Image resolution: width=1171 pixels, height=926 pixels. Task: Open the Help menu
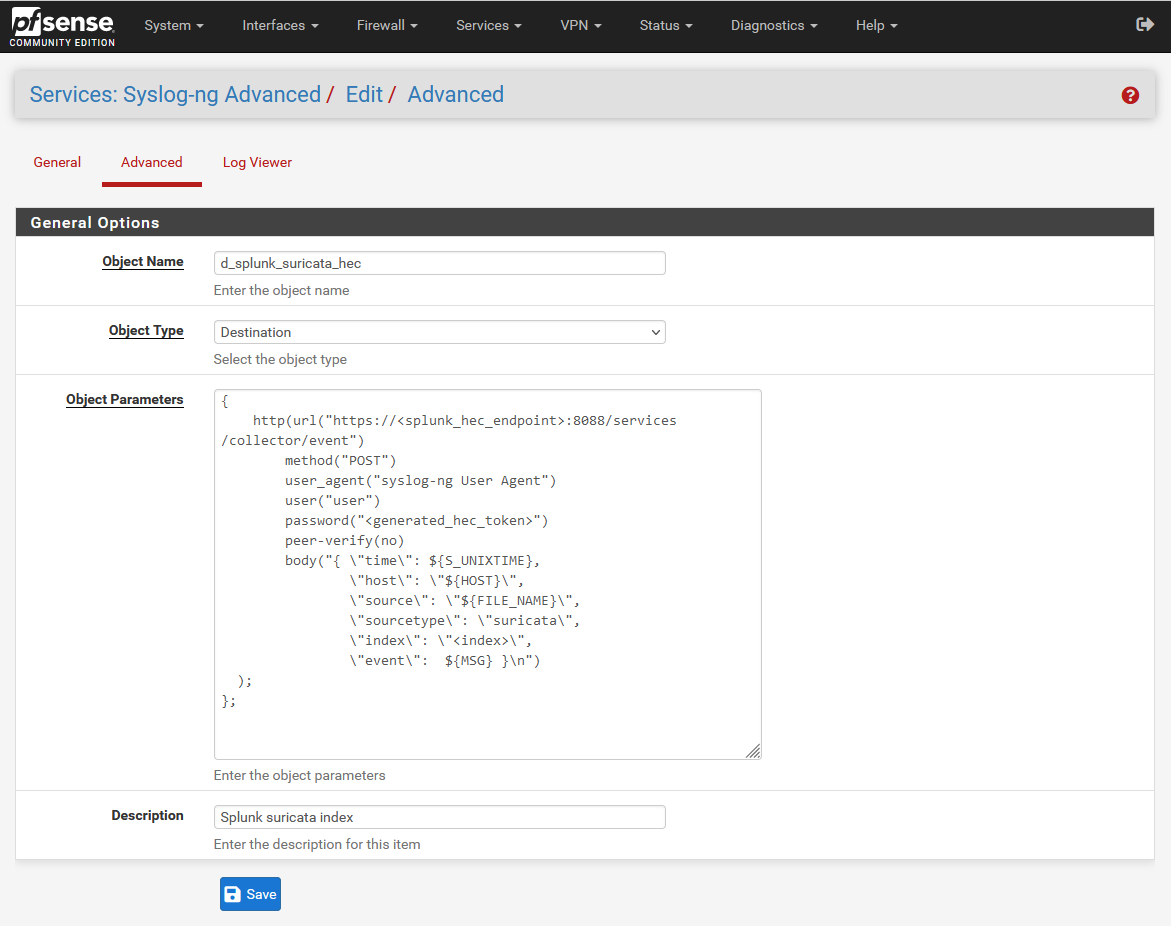click(876, 25)
